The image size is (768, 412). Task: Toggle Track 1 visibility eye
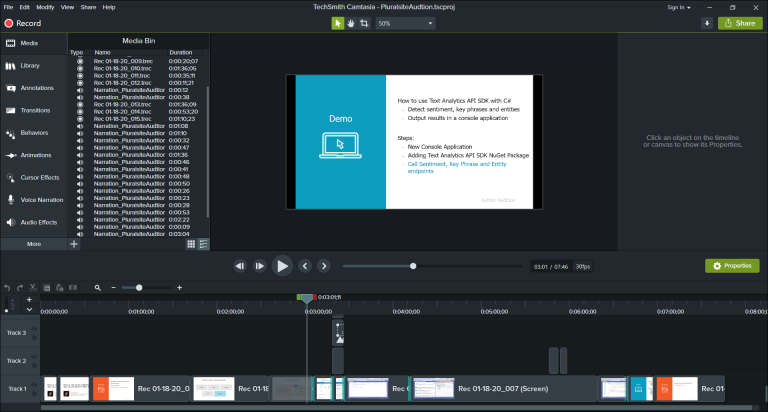(x=34, y=385)
